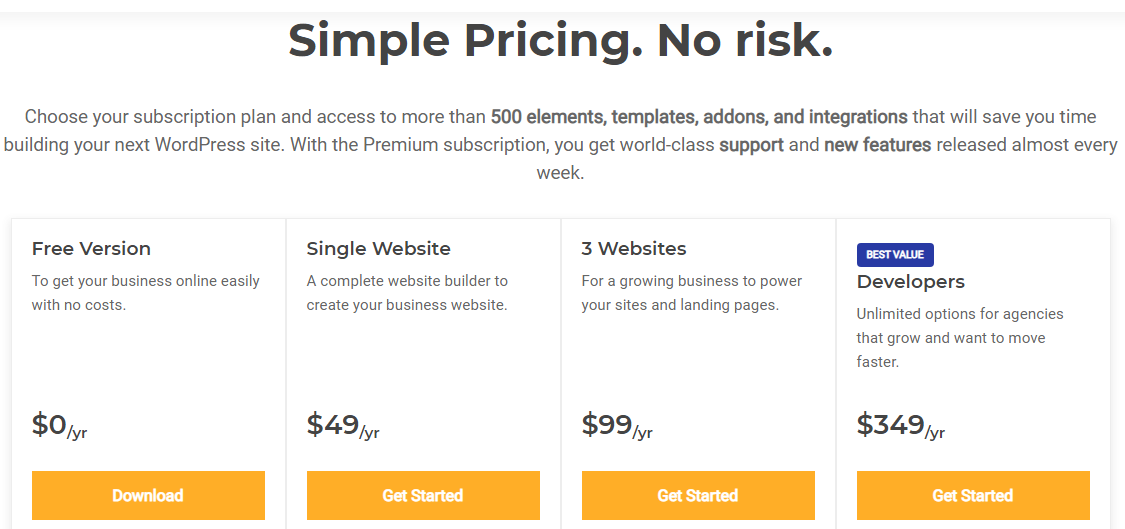Image resolution: width=1125 pixels, height=529 pixels.
Task: Select the $99/yr price
Action: (x=617, y=426)
